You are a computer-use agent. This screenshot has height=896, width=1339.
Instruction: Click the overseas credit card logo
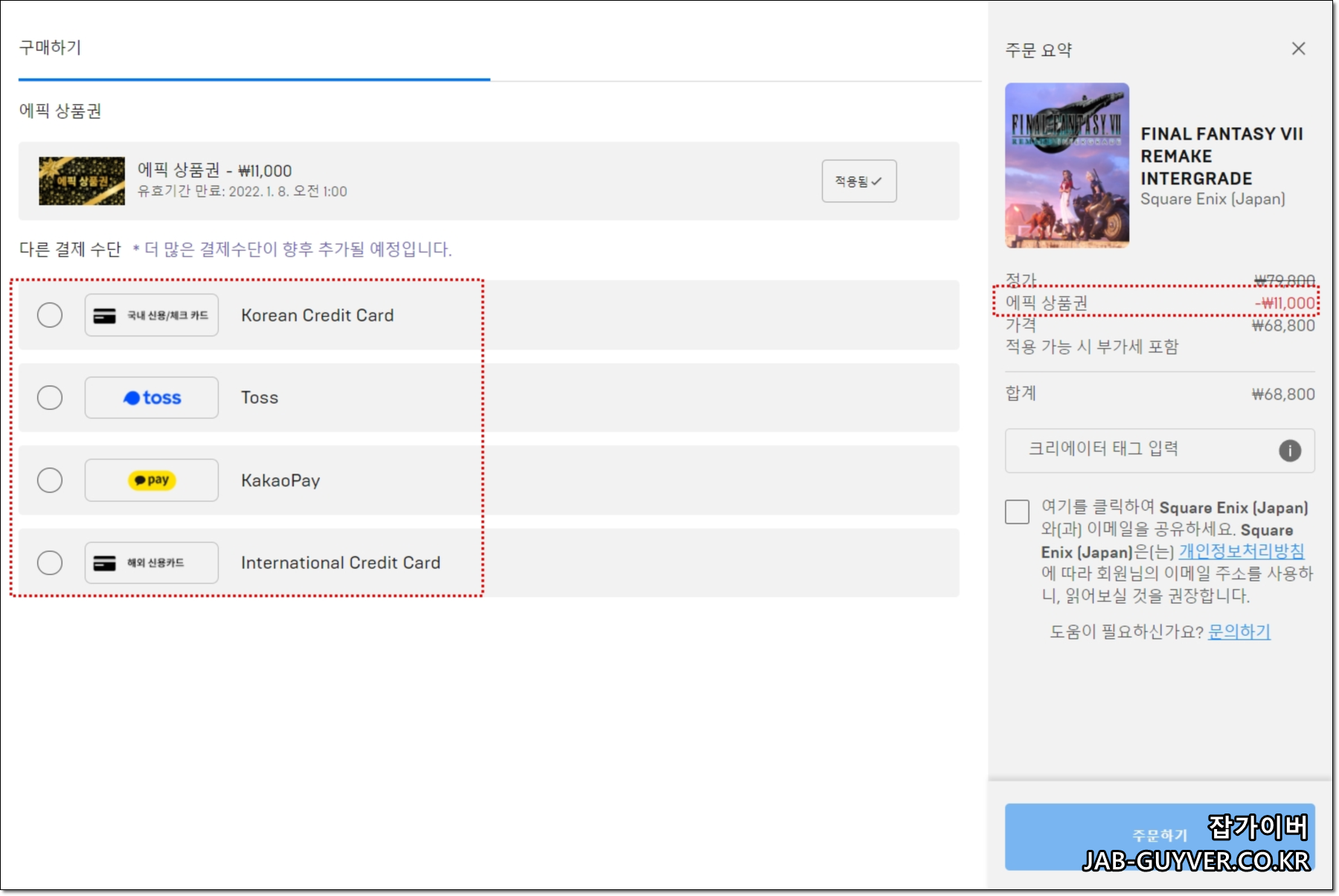pyautogui.click(x=152, y=563)
